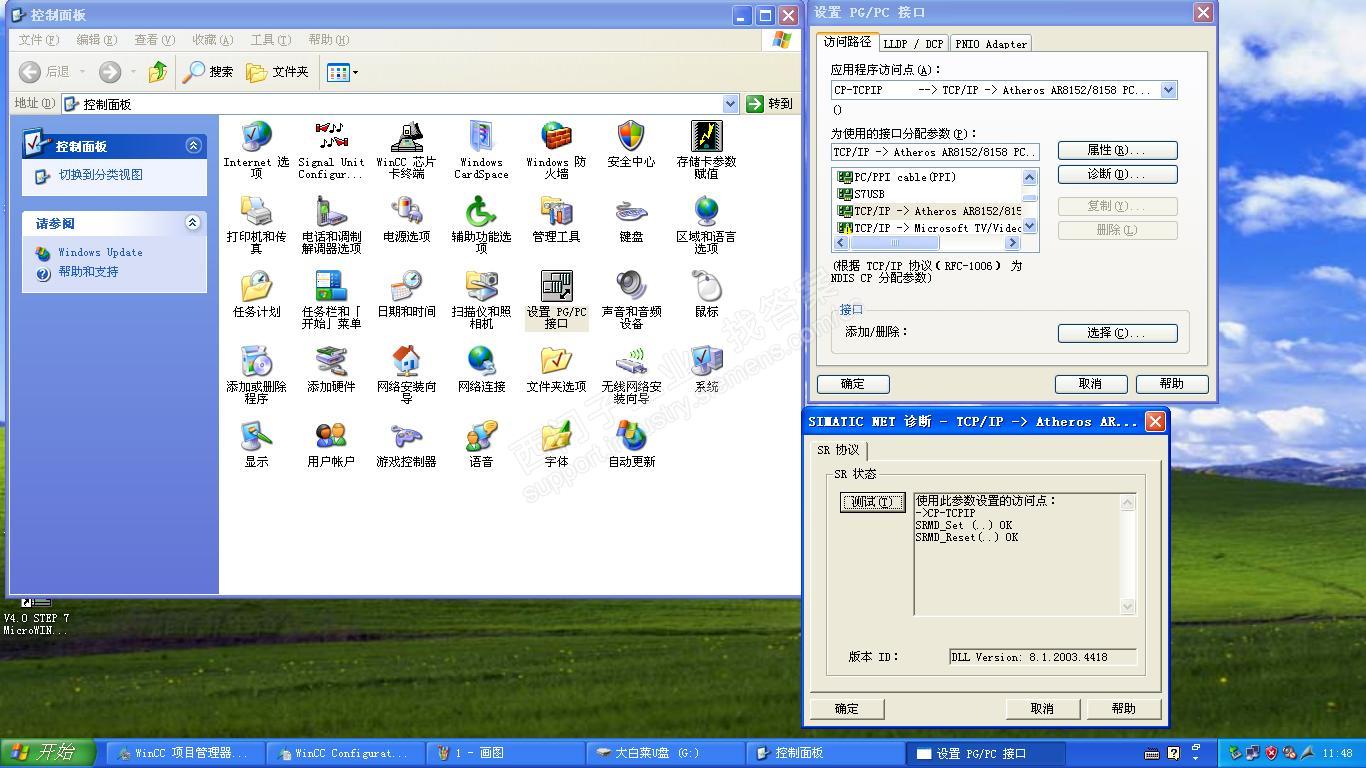Switch to WinCC 项目管理器 taskbar button
This screenshot has width=1366, height=768.
click(186, 753)
